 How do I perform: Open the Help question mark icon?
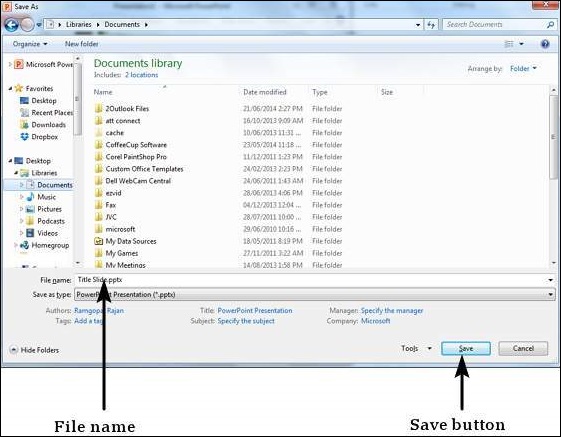pos(545,44)
